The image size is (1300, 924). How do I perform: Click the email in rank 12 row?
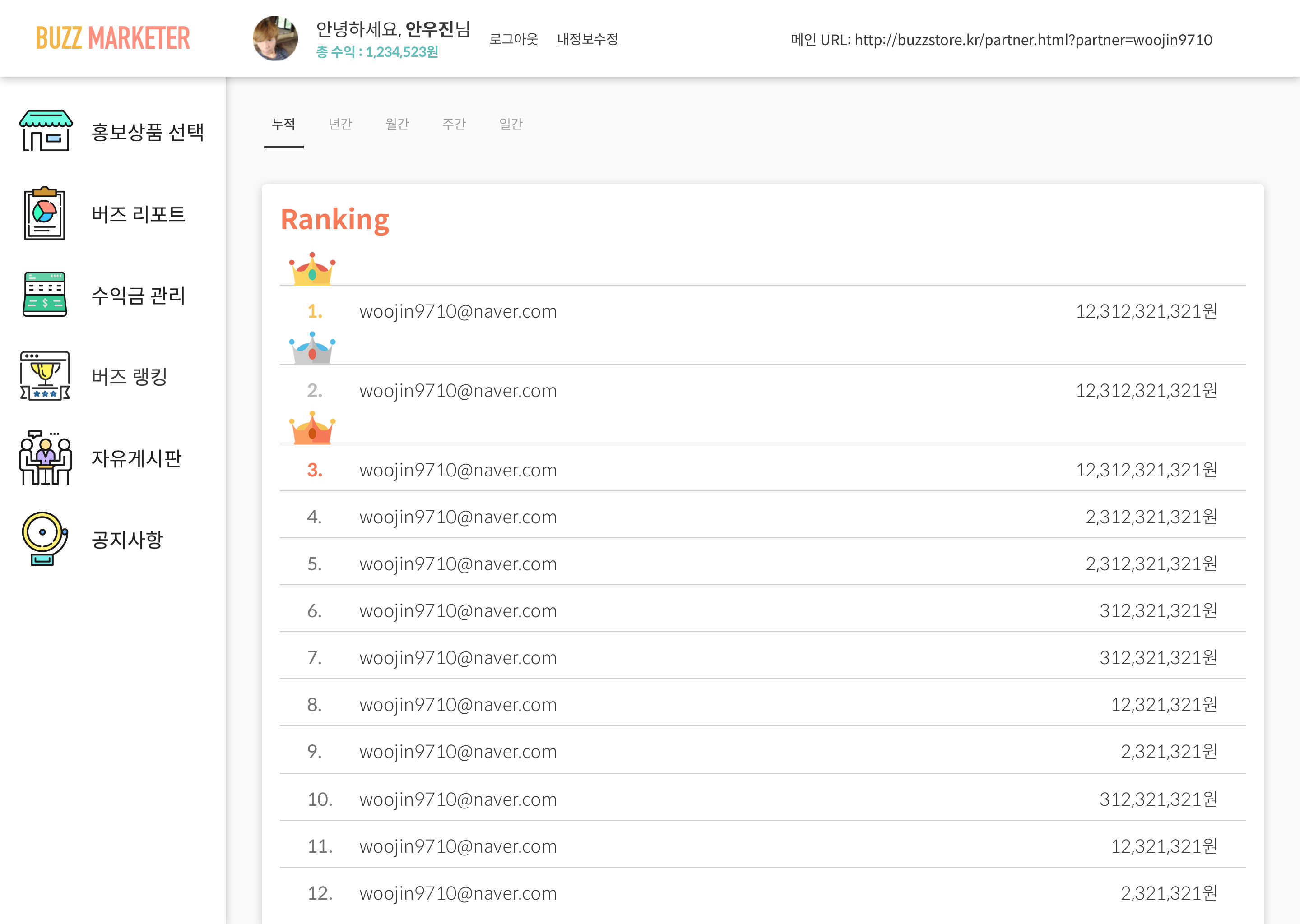tap(458, 894)
